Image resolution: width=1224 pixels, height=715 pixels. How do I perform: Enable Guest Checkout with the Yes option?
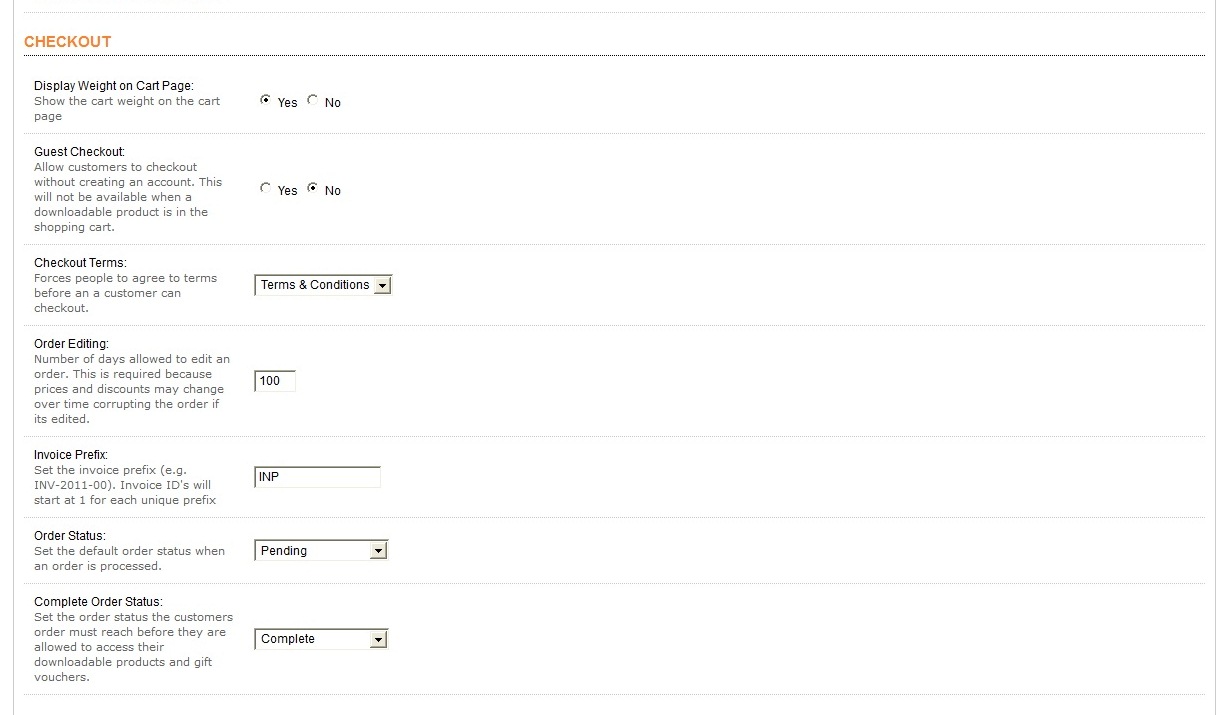click(265, 188)
